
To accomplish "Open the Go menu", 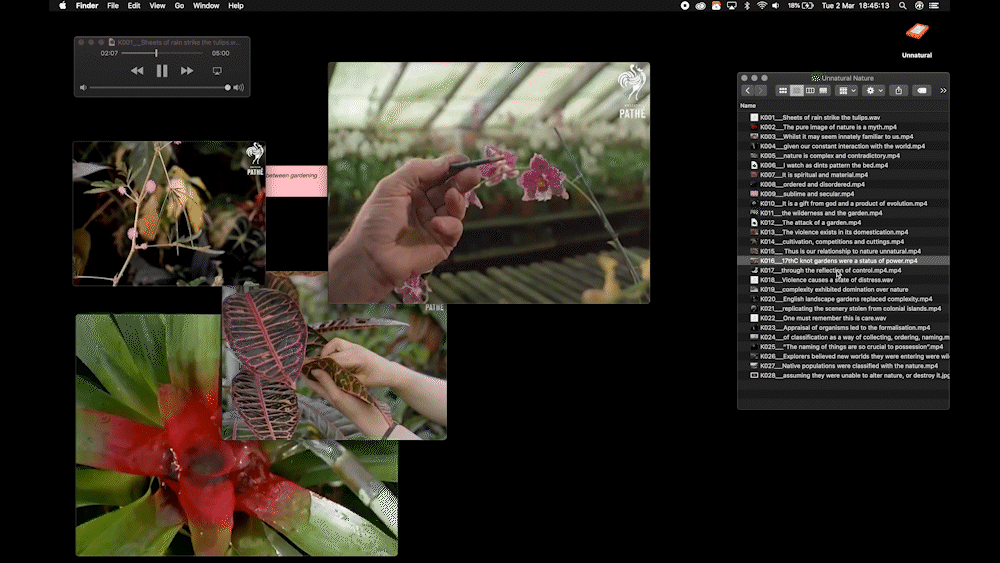I will 179,6.
